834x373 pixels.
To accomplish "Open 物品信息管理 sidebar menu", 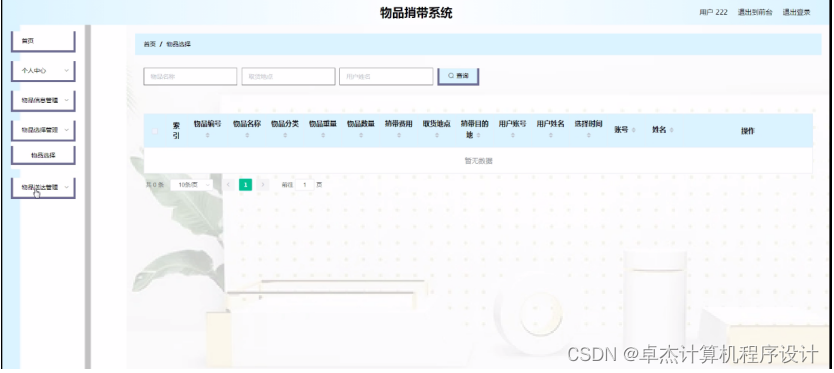I will [x=43, y=101].
